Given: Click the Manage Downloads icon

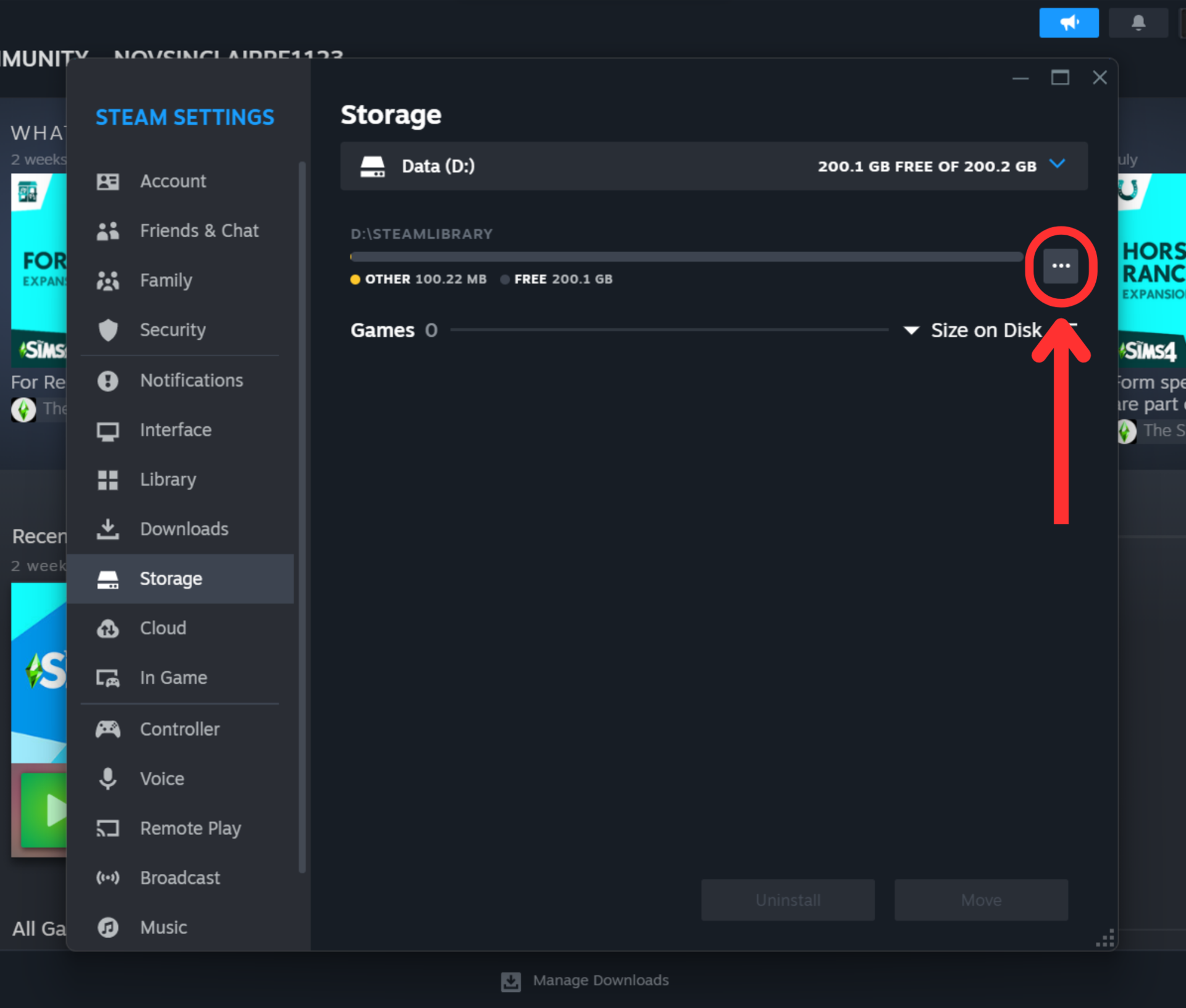Looking at the screenshot, I should [510, 981].
